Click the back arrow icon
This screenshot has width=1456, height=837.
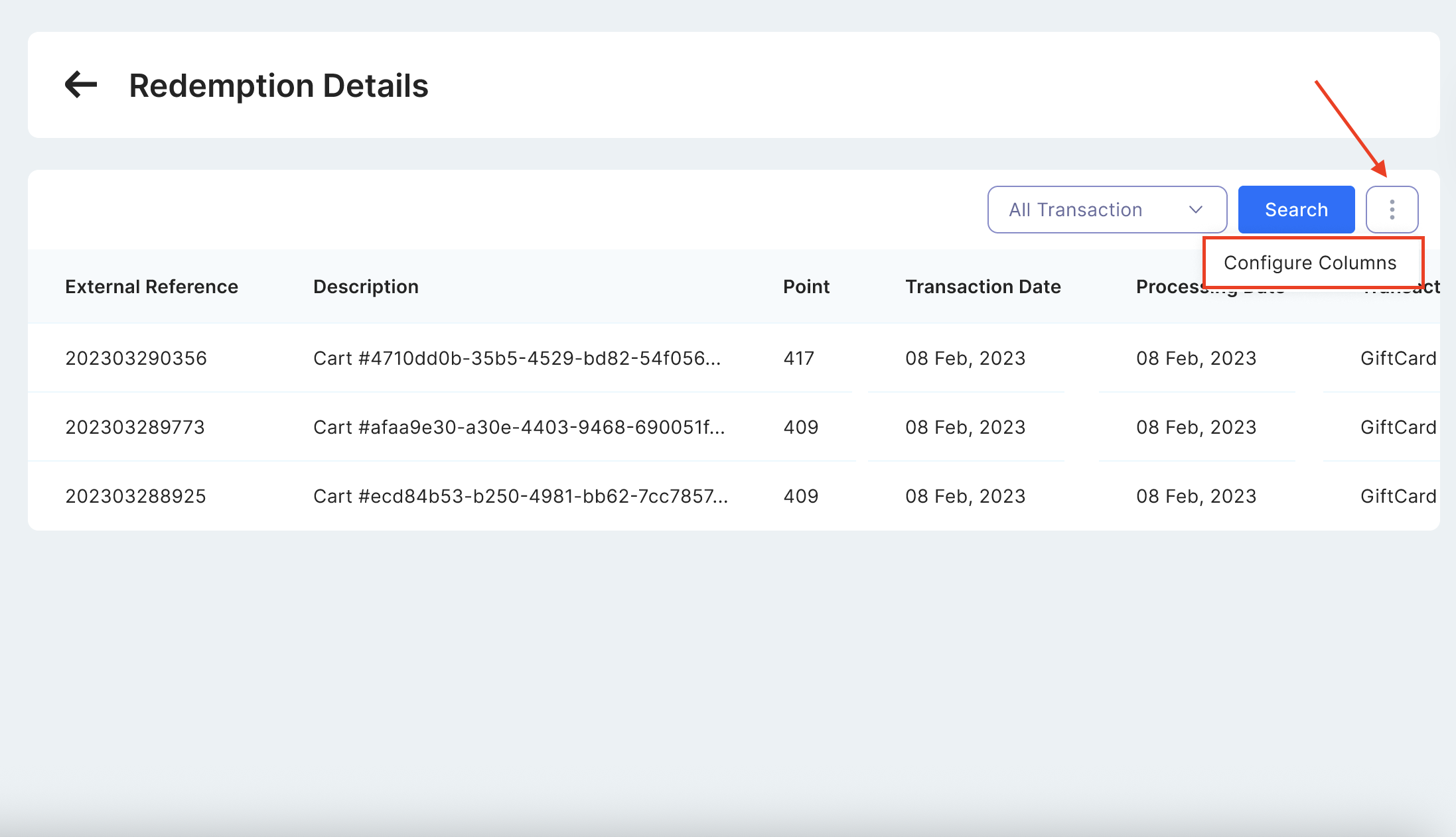(x=81, y=85)
